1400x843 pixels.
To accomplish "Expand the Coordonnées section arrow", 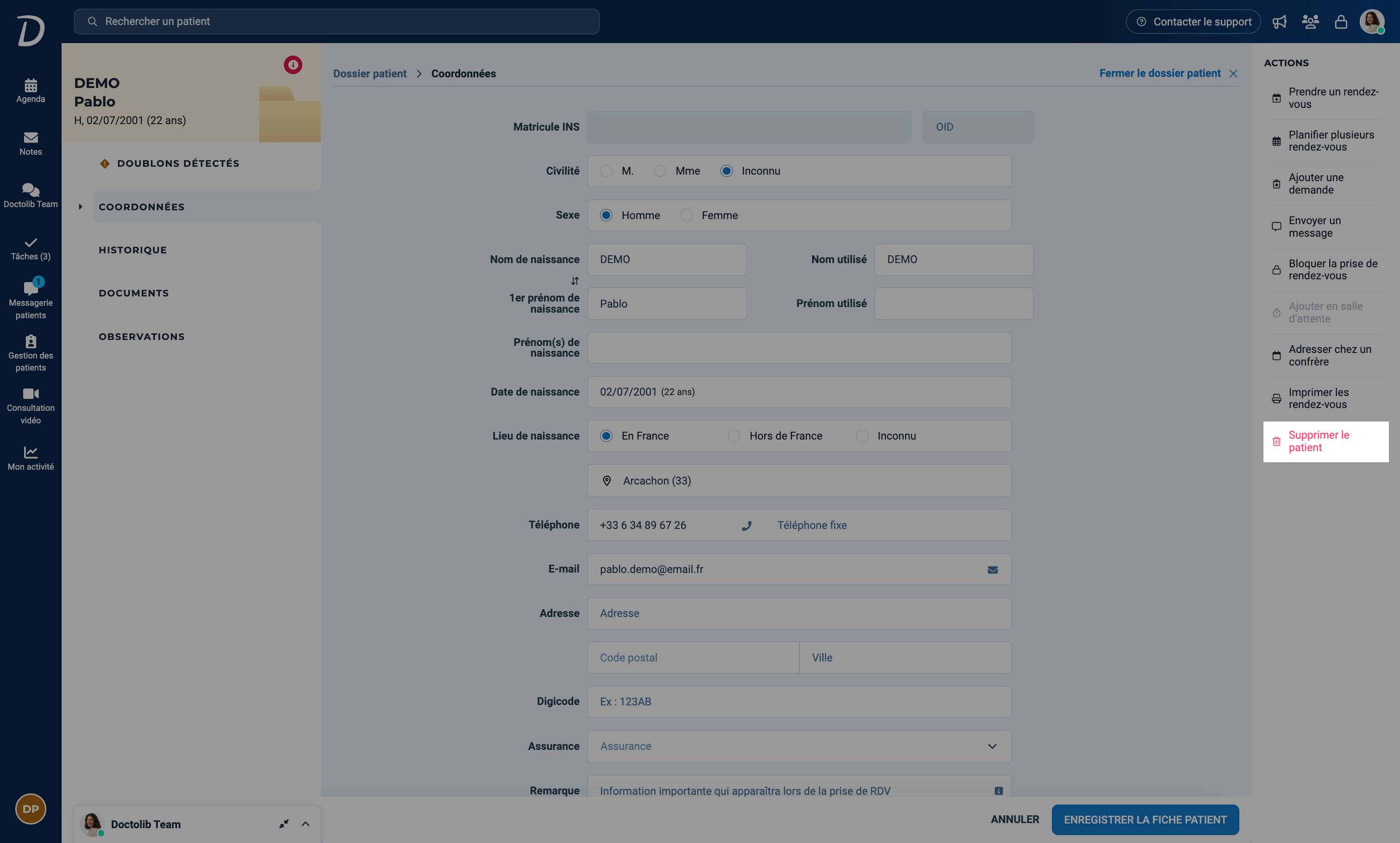I will pos(80,207).
